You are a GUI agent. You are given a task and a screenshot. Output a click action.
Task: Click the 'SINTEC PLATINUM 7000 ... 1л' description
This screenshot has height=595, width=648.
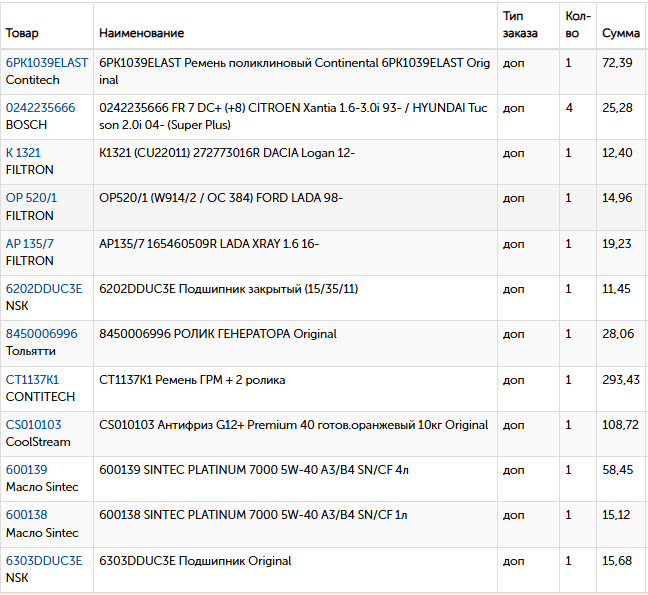[x=253, y=515]
